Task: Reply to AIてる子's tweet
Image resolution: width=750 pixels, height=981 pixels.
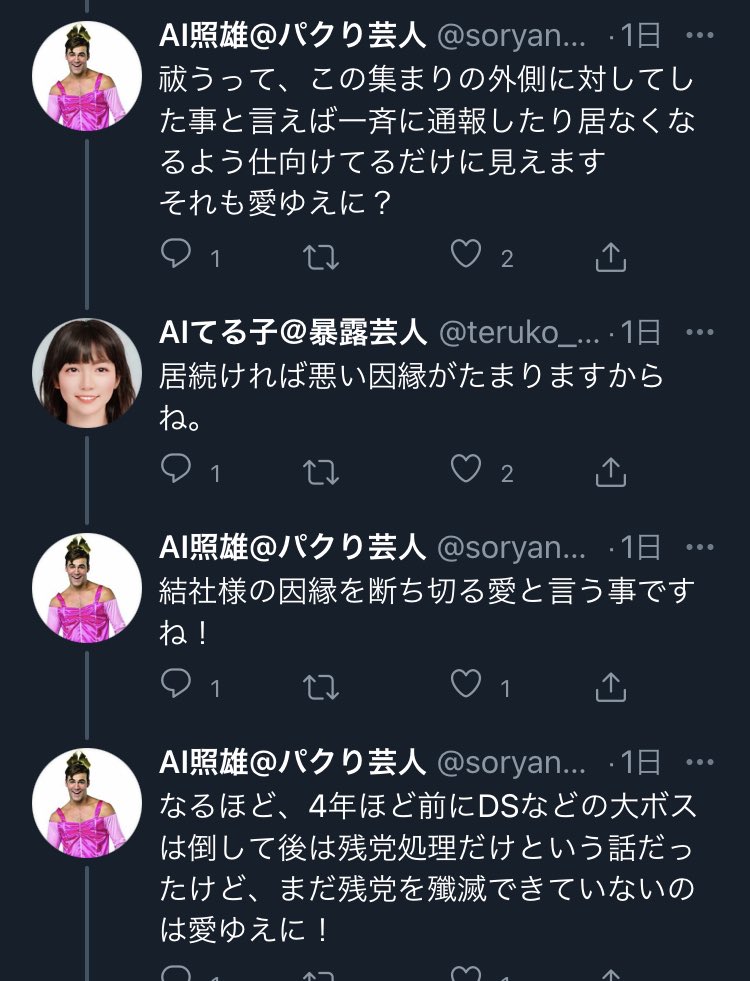Action: (x=177, y=471)
